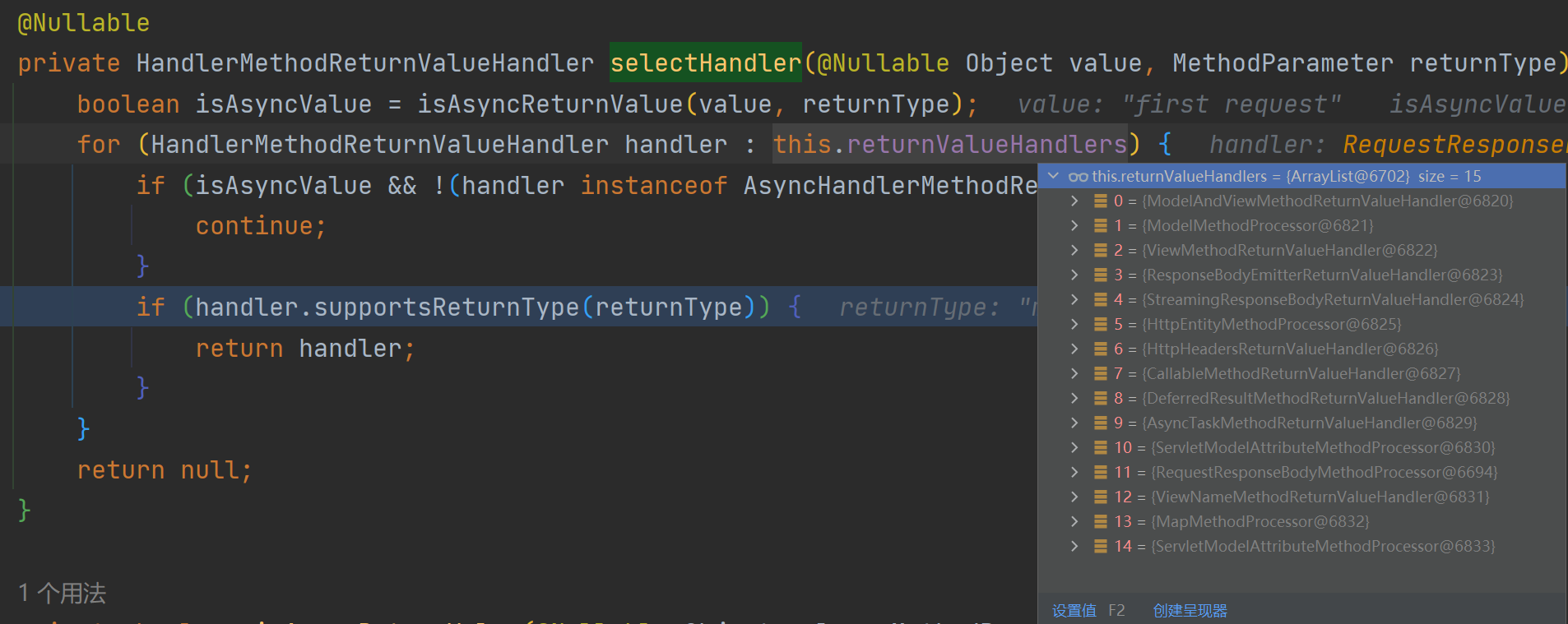Expand entry 11 RequestResponseBodyMethodProcessor

[1074, 472]
